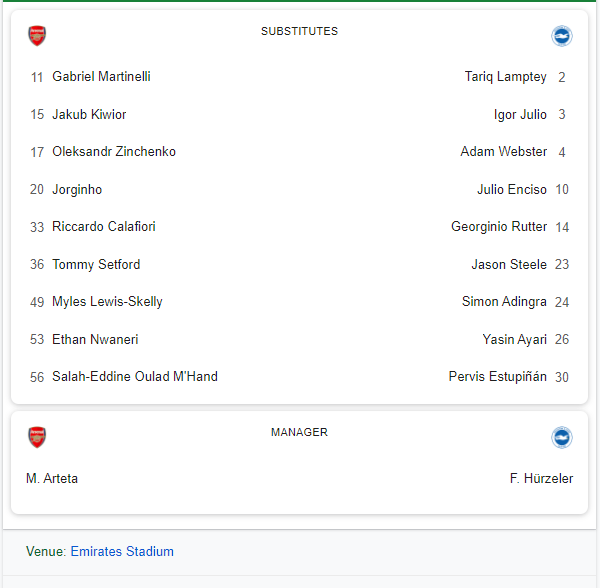The width and height of the screenshot is (600, 588).
Task: Open Arsenal manager M. Arteta
Action: 52,479
